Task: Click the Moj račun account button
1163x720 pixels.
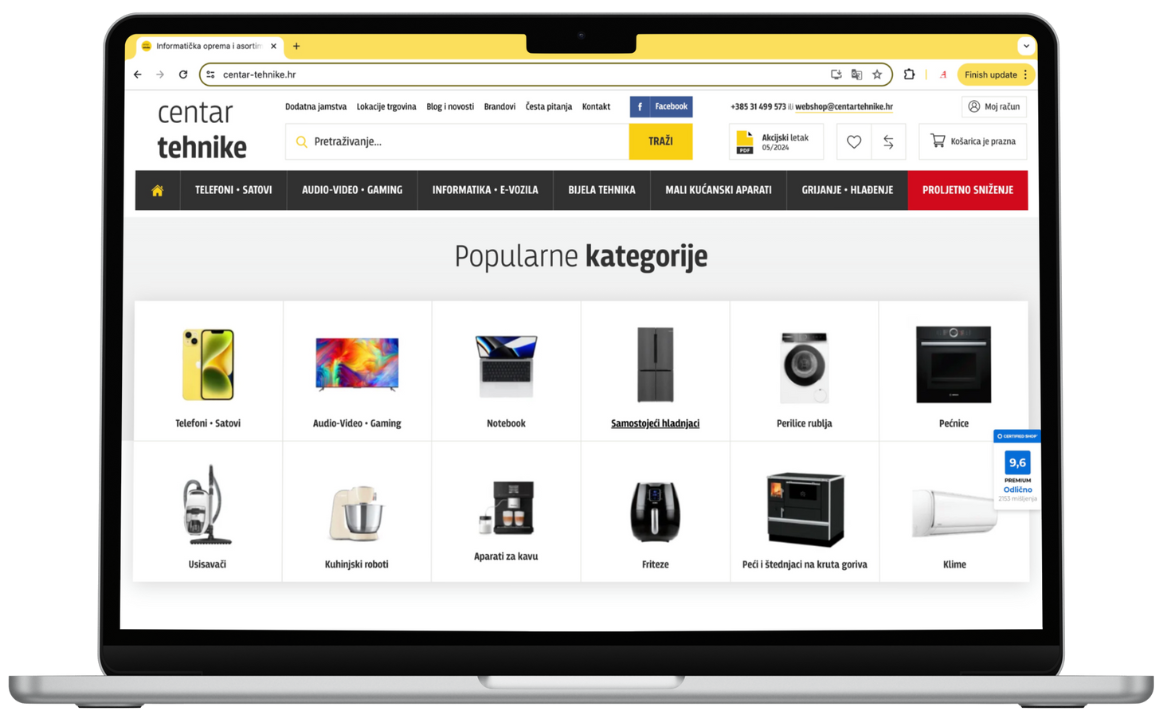Action: pyautogui.click(x=994, y=107)
